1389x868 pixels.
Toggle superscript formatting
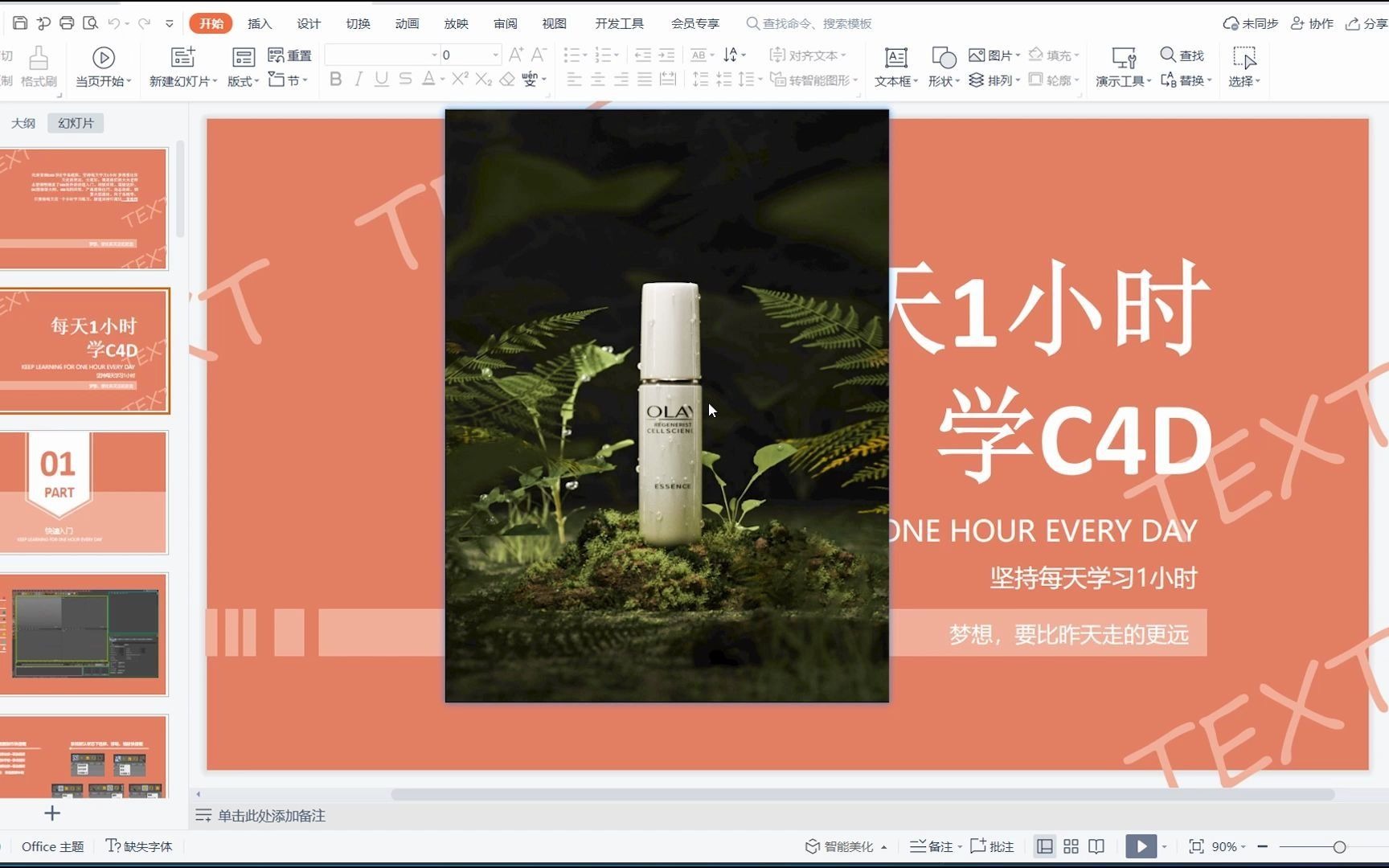point(460,79)
